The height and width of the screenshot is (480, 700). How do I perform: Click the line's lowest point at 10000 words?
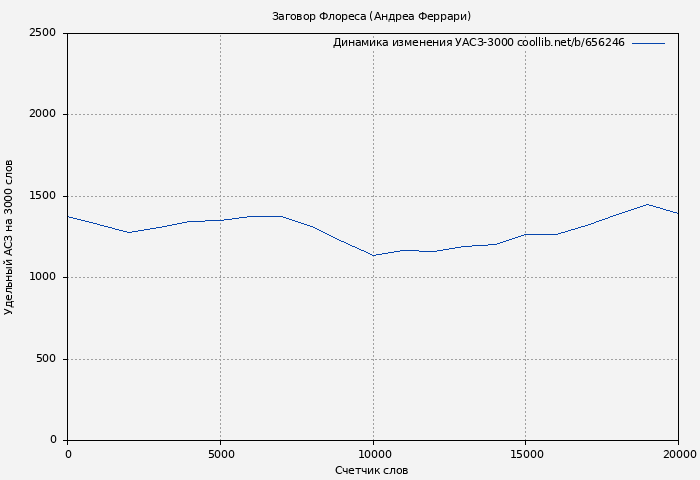click(373, 255)
